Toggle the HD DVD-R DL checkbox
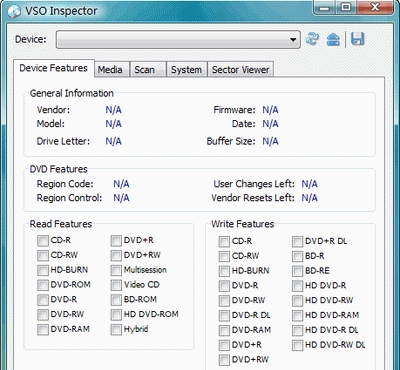Screen dimensions: 400x370 (297, 330)
